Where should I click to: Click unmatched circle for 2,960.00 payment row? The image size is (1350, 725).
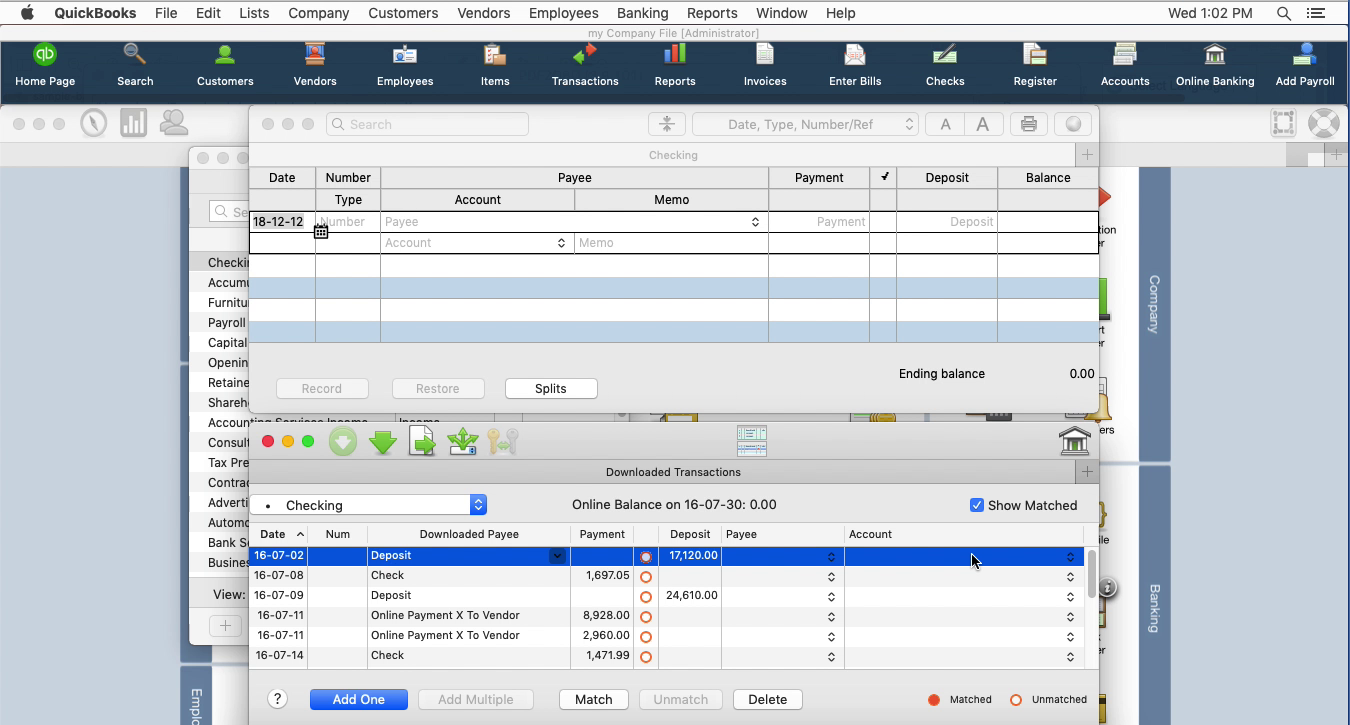646,637
